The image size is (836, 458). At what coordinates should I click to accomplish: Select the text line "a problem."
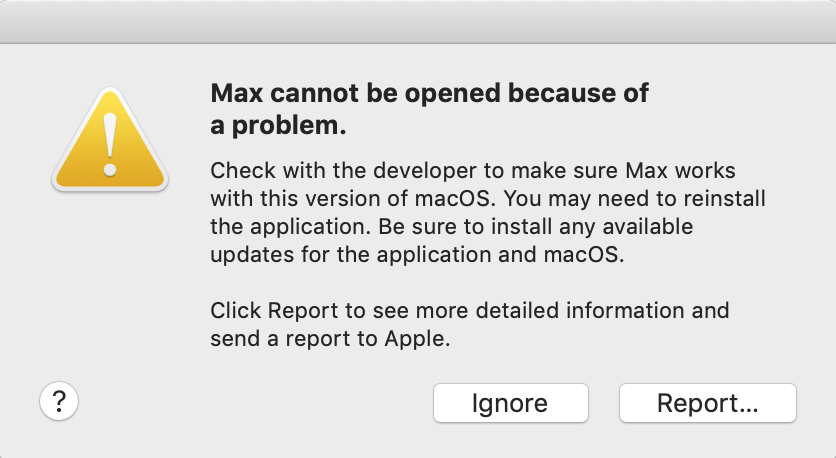(x=278, y=125)
